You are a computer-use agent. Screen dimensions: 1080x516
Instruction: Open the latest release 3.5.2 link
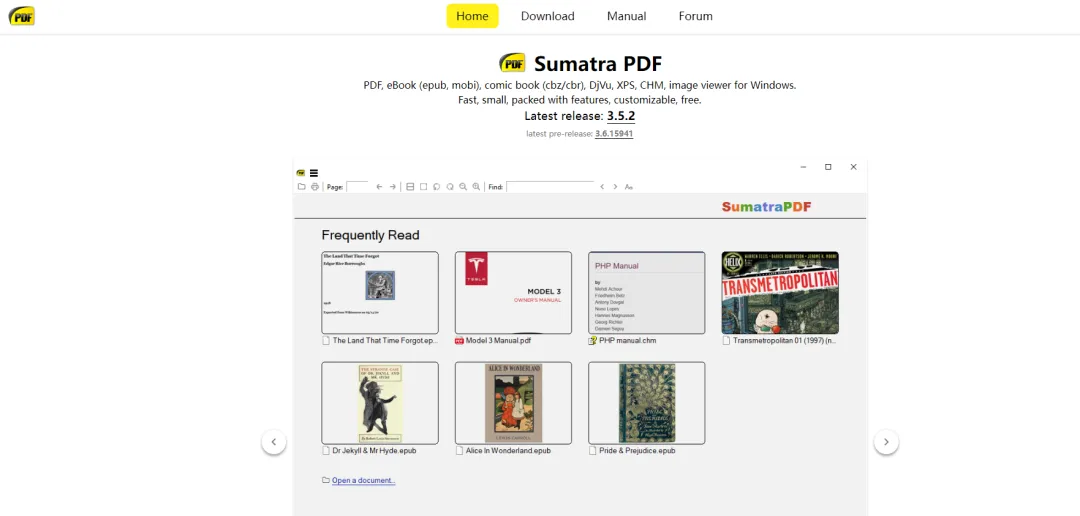pos(621,116)
